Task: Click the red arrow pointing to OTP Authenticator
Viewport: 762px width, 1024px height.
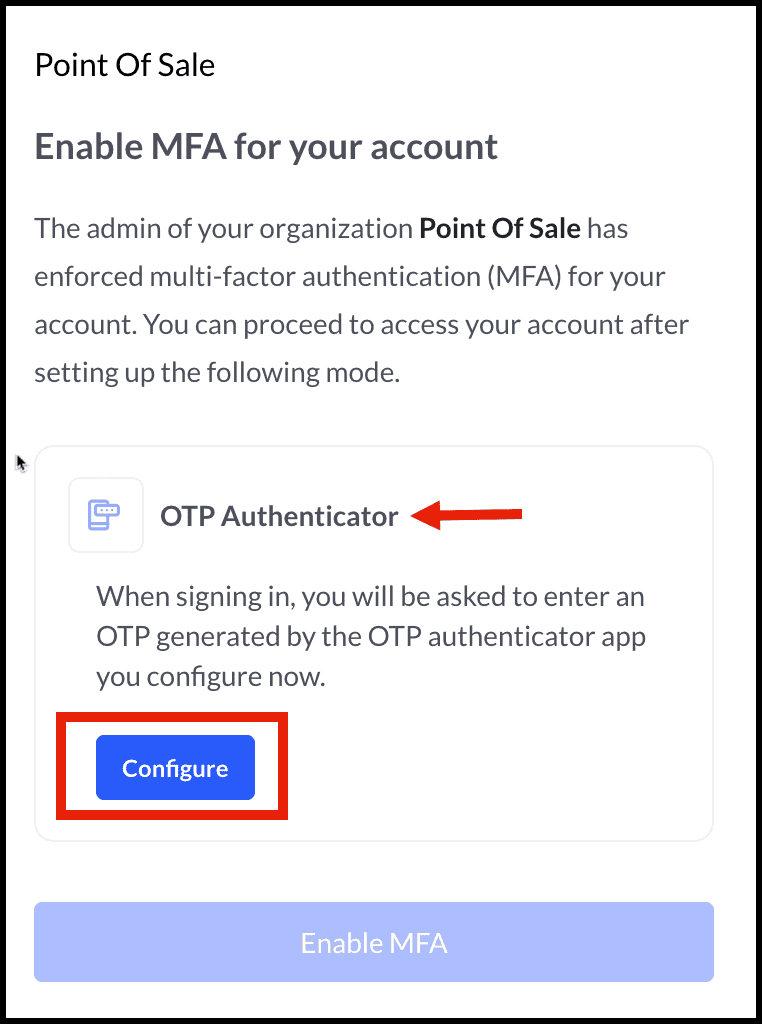Action: tap(466, 515)
